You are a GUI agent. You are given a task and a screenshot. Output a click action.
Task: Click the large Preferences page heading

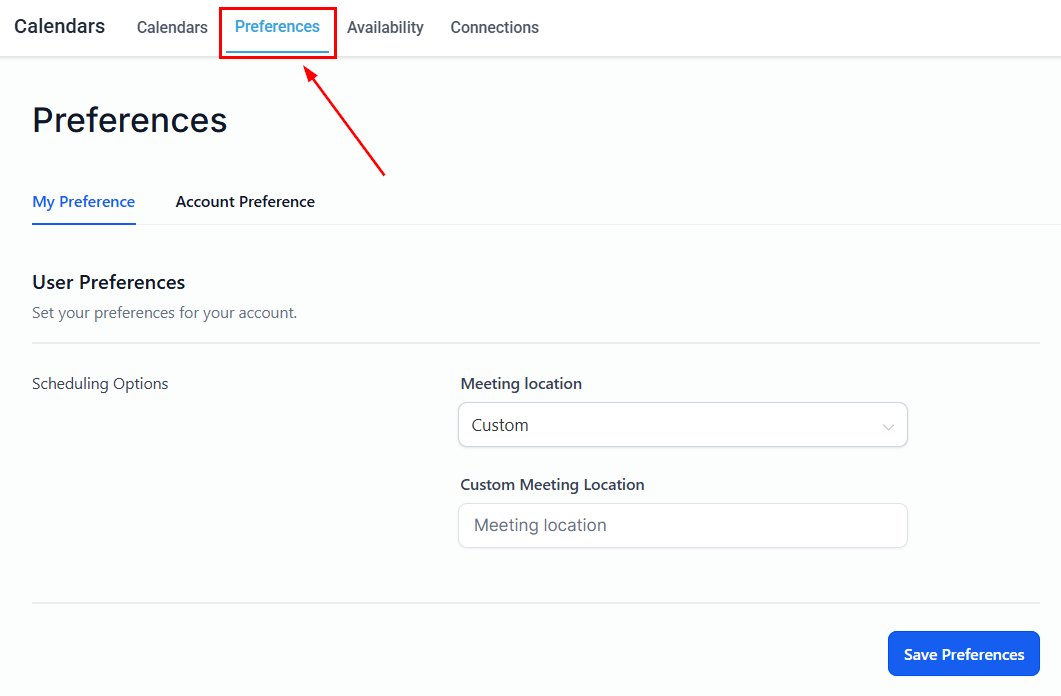130,120
